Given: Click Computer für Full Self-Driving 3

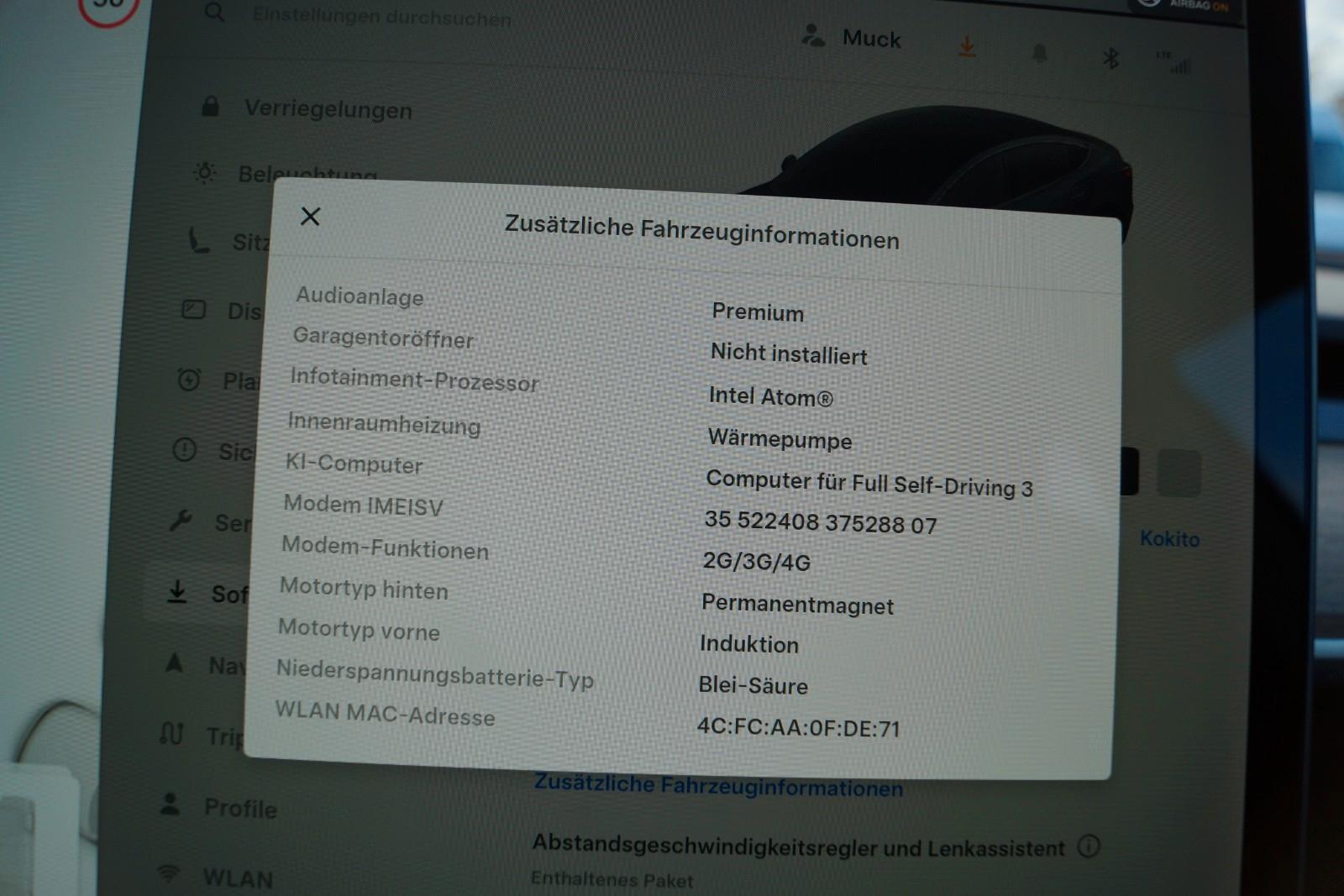Looking at the screenshot, I should point(869,483).
